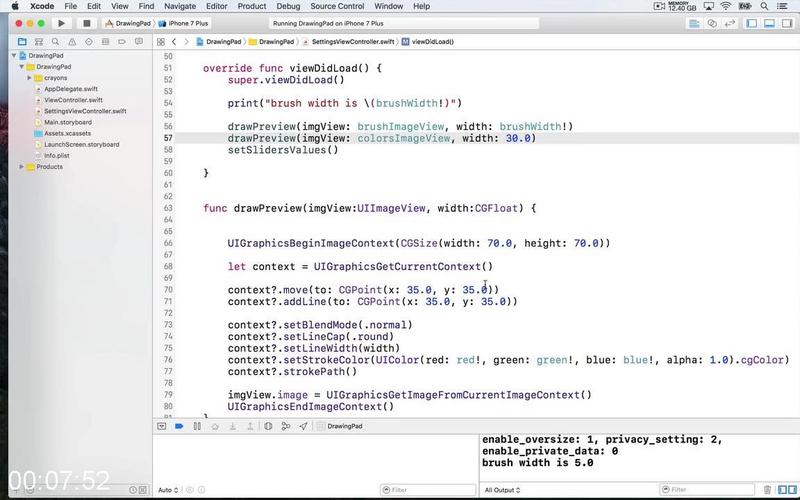Viewport: 800px width, 500px height.
Task: Open the File menu
Action: [71, 6]
